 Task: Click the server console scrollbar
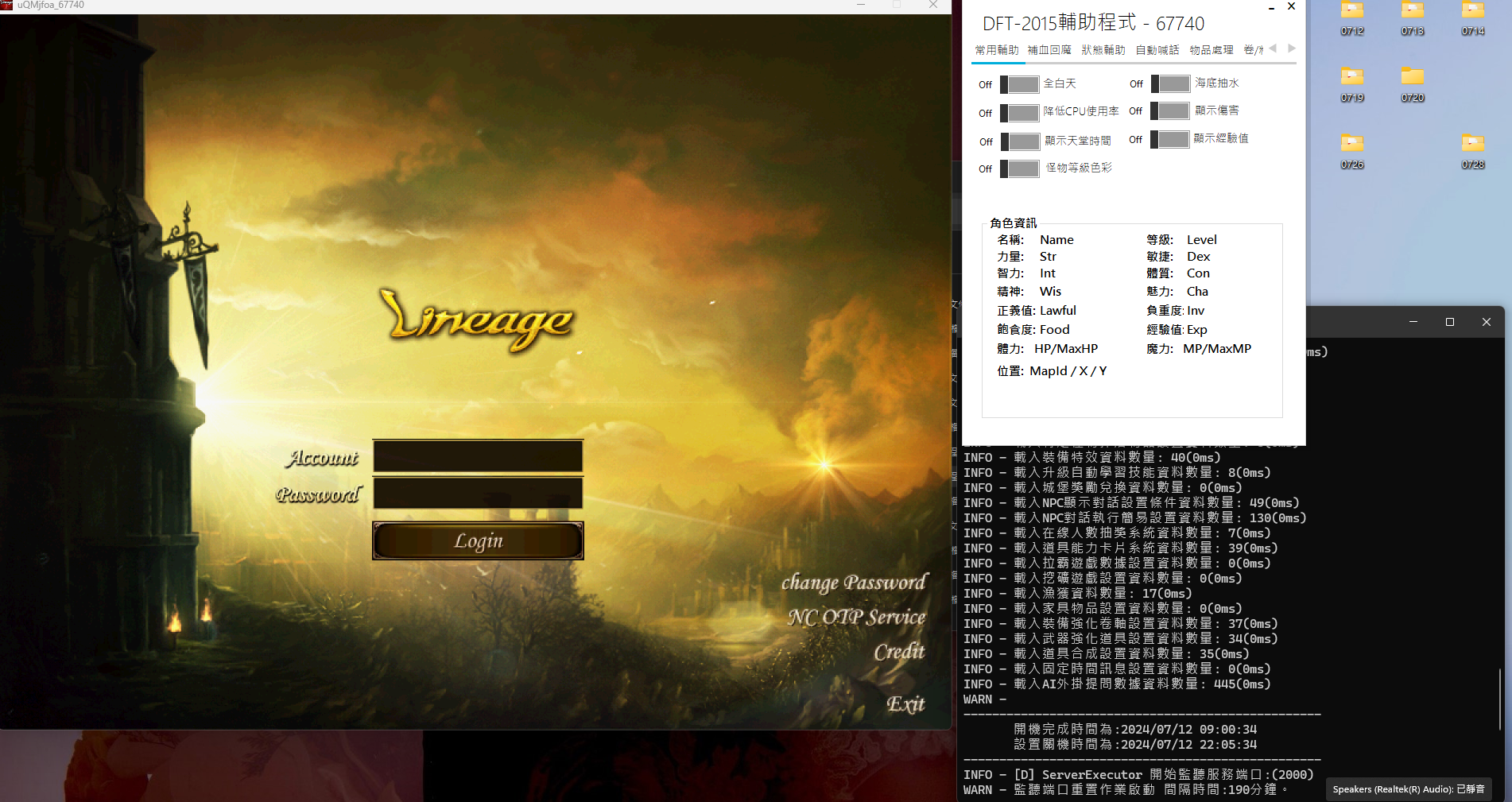[x=1500, y=699]
